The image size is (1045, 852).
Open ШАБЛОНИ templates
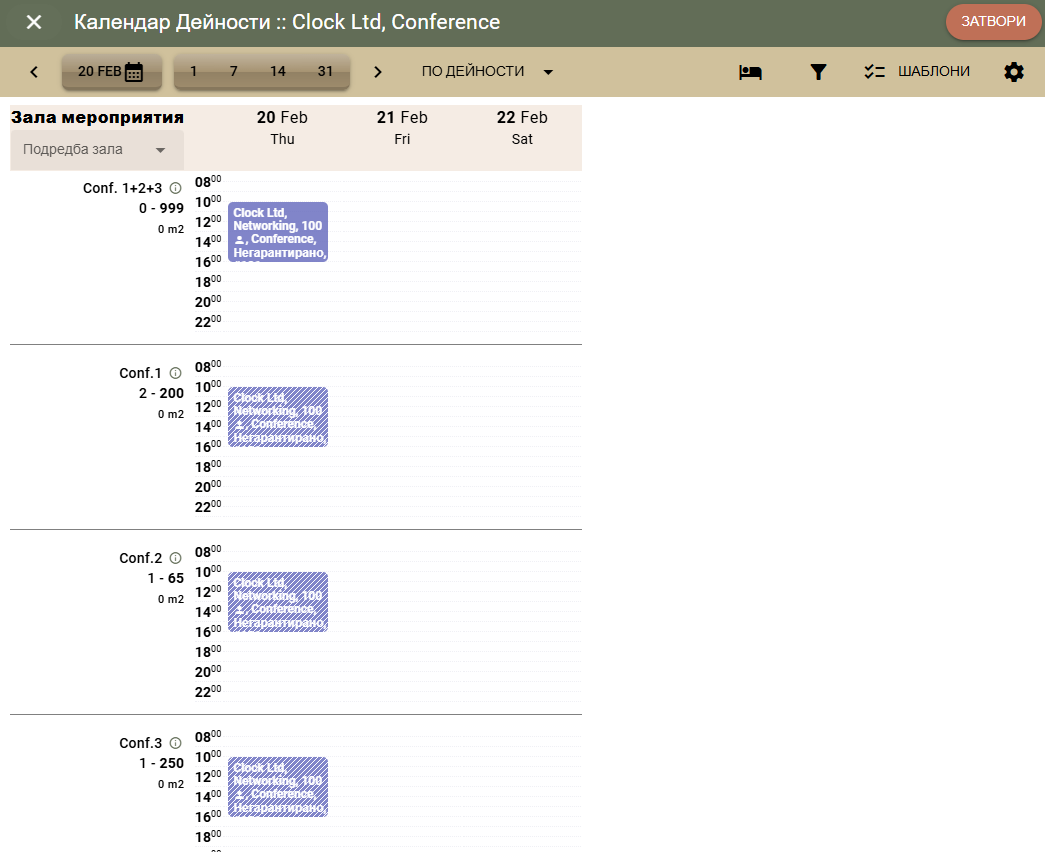pos(916,71)
